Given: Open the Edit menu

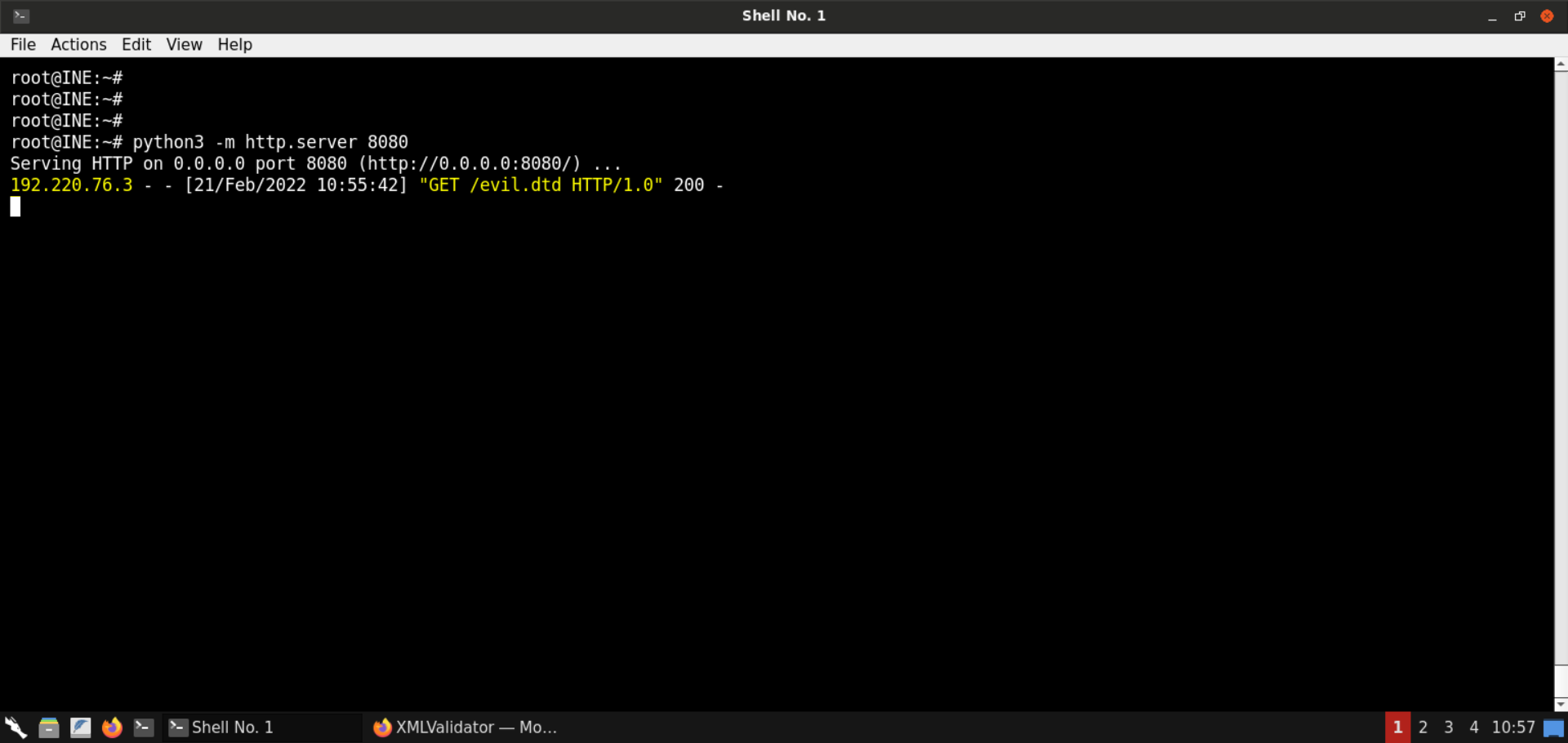Looking at the screenshot, I should tap(136, 45).
